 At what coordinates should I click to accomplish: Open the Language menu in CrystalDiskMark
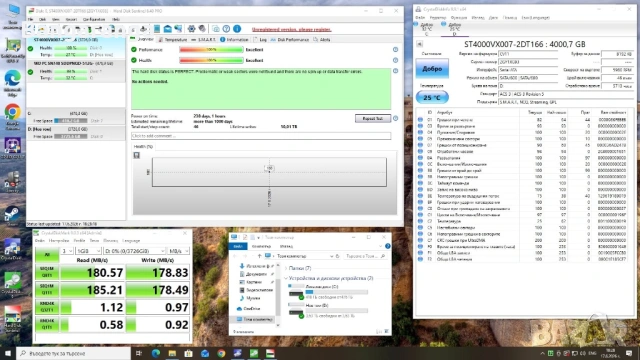coord(131,241)
